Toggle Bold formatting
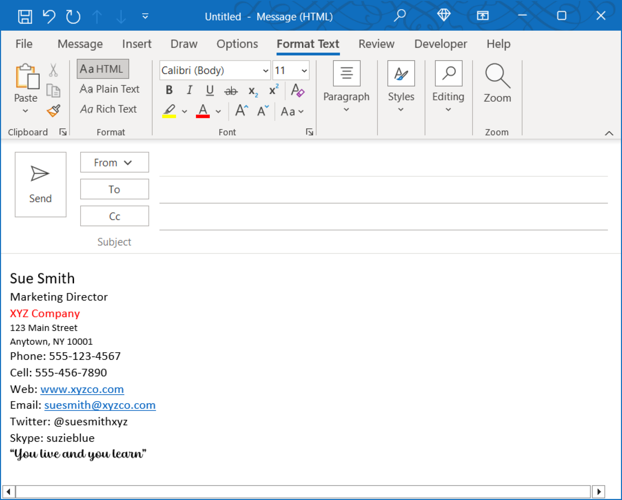Viewport: 622px width, 500px height. [x=169, y=91]
